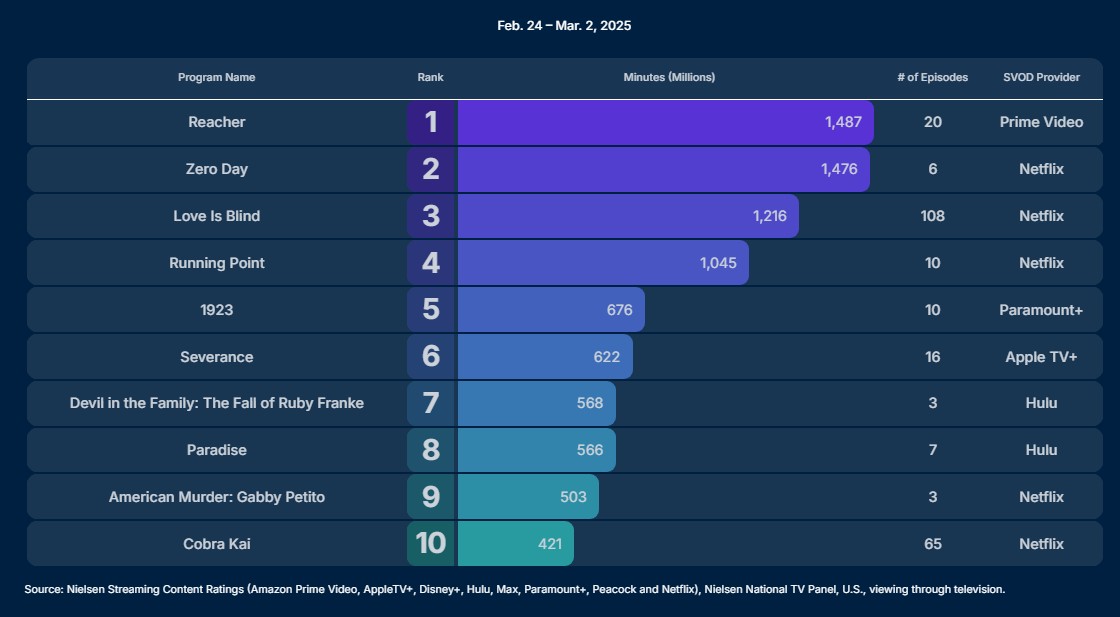Click the Apple TV+ provider label
Viewport: 1120px width, 617px height.
coord(1041,357)
